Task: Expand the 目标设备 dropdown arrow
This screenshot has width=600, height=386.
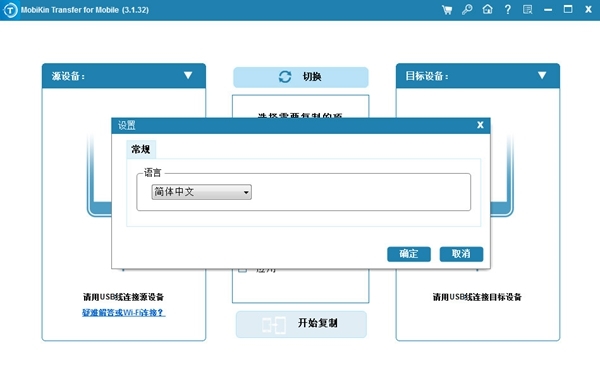Action: tap(542, 75)
